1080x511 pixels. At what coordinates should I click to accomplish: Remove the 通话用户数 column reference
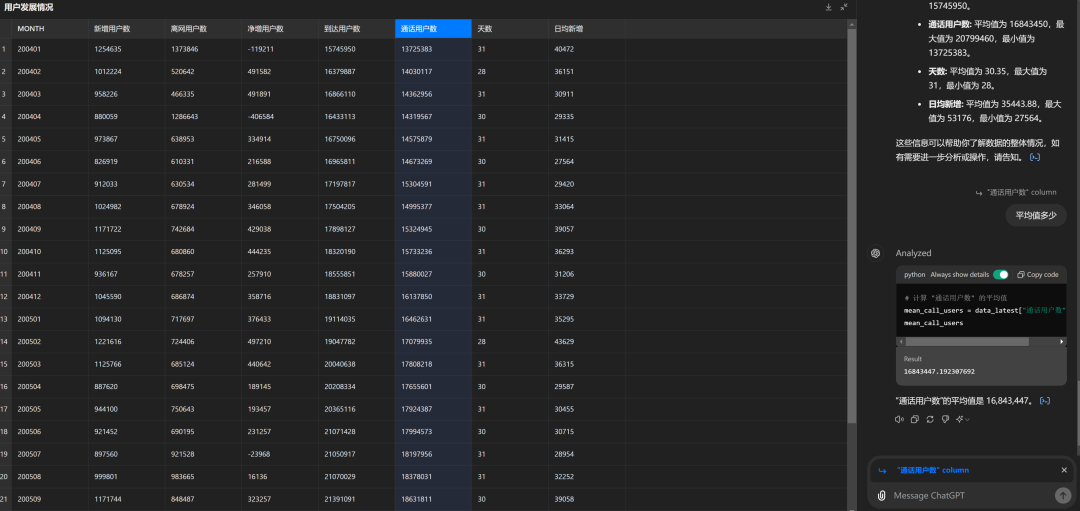(x=1064, y=470)
